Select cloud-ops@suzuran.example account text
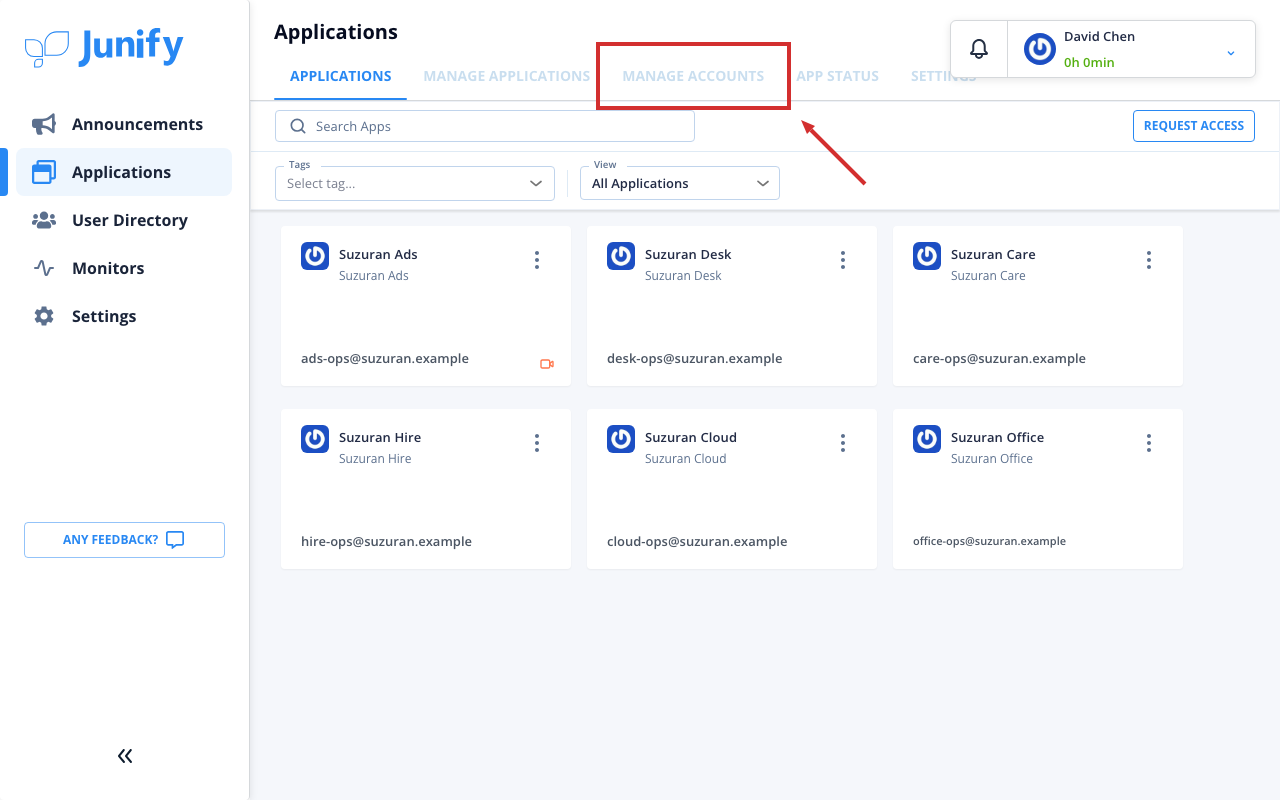Image resolution: width=1280 pixels, height=800 pixels. point(697,542)
